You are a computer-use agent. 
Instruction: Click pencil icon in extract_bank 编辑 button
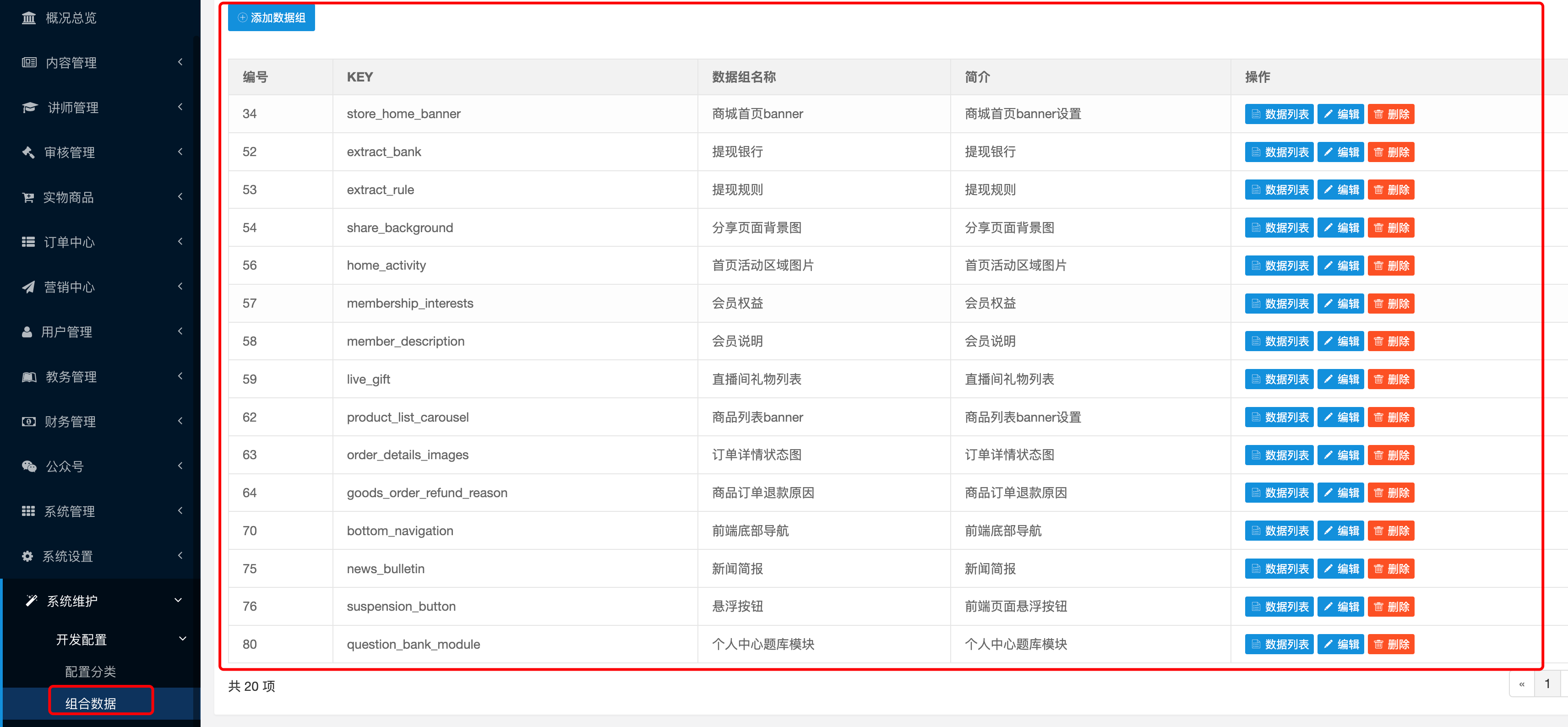pos(1328,152)
